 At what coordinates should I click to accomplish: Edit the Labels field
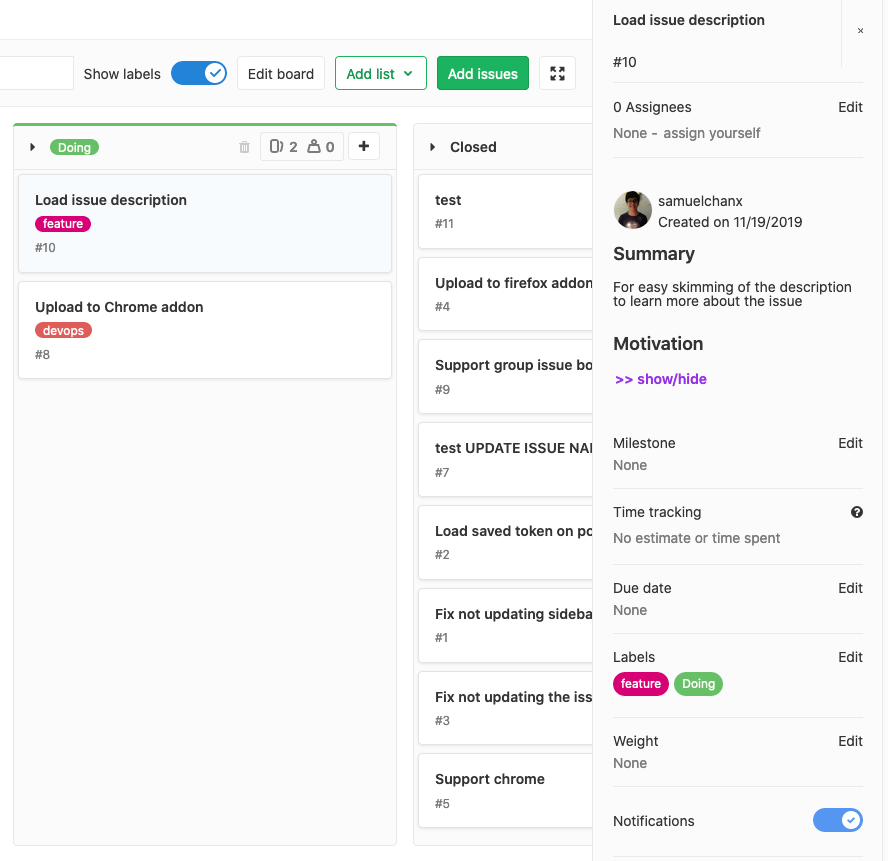(x=850, y=657)
